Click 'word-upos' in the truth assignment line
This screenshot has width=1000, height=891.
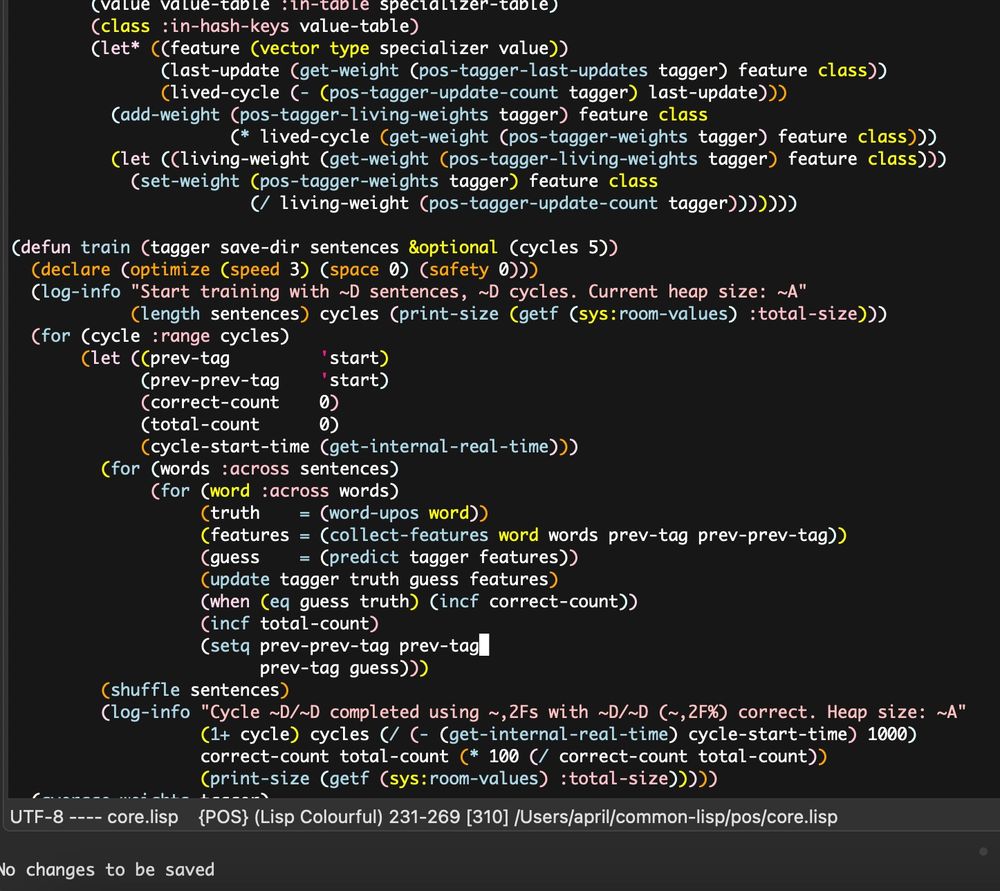click(x=374, y=513)
